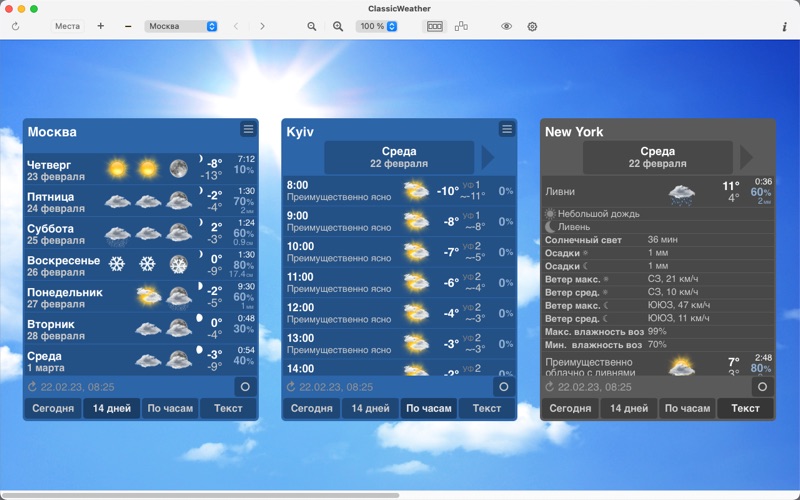
Task: Switch Москва widget to Сегодня tab
Action: 53,408
